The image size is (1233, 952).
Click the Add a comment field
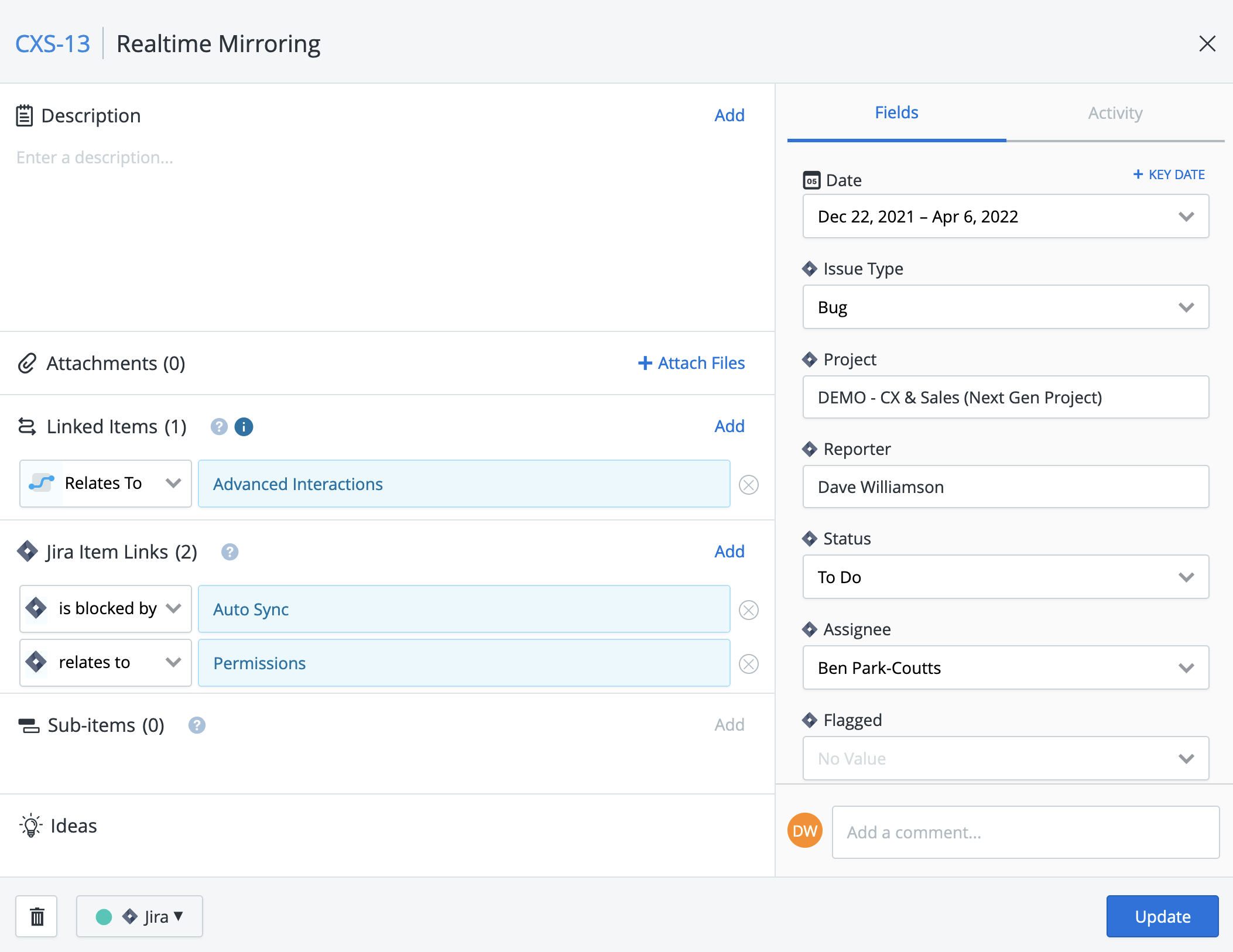coord(1025,832)
